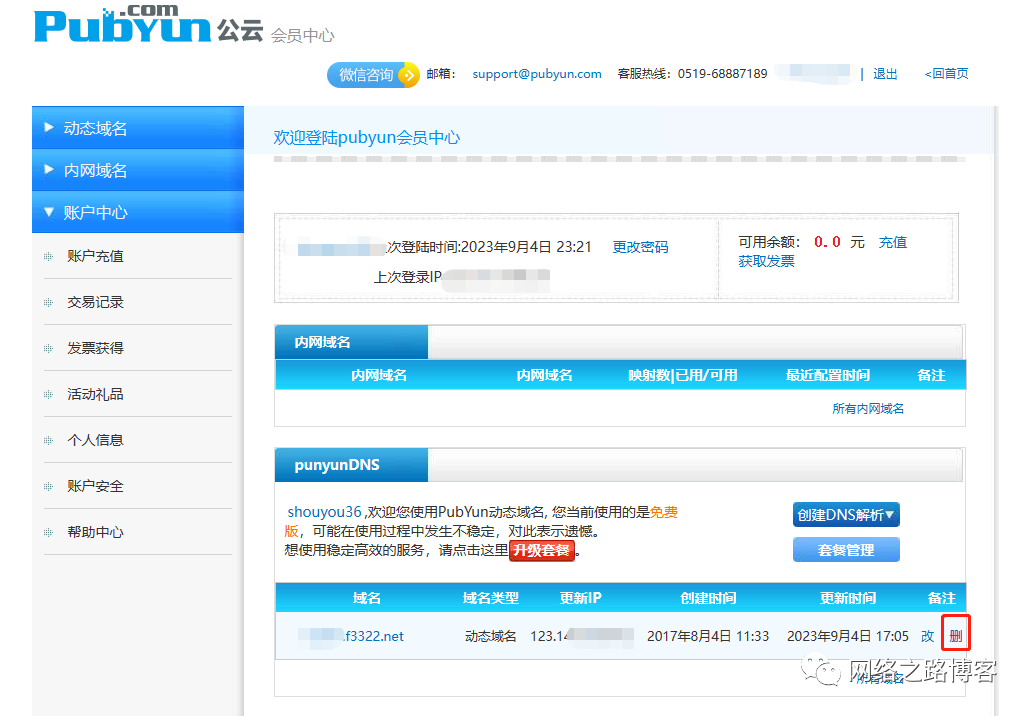Click the 更新时间 column header
1031x716 pixels.
(x=848, y=598)
